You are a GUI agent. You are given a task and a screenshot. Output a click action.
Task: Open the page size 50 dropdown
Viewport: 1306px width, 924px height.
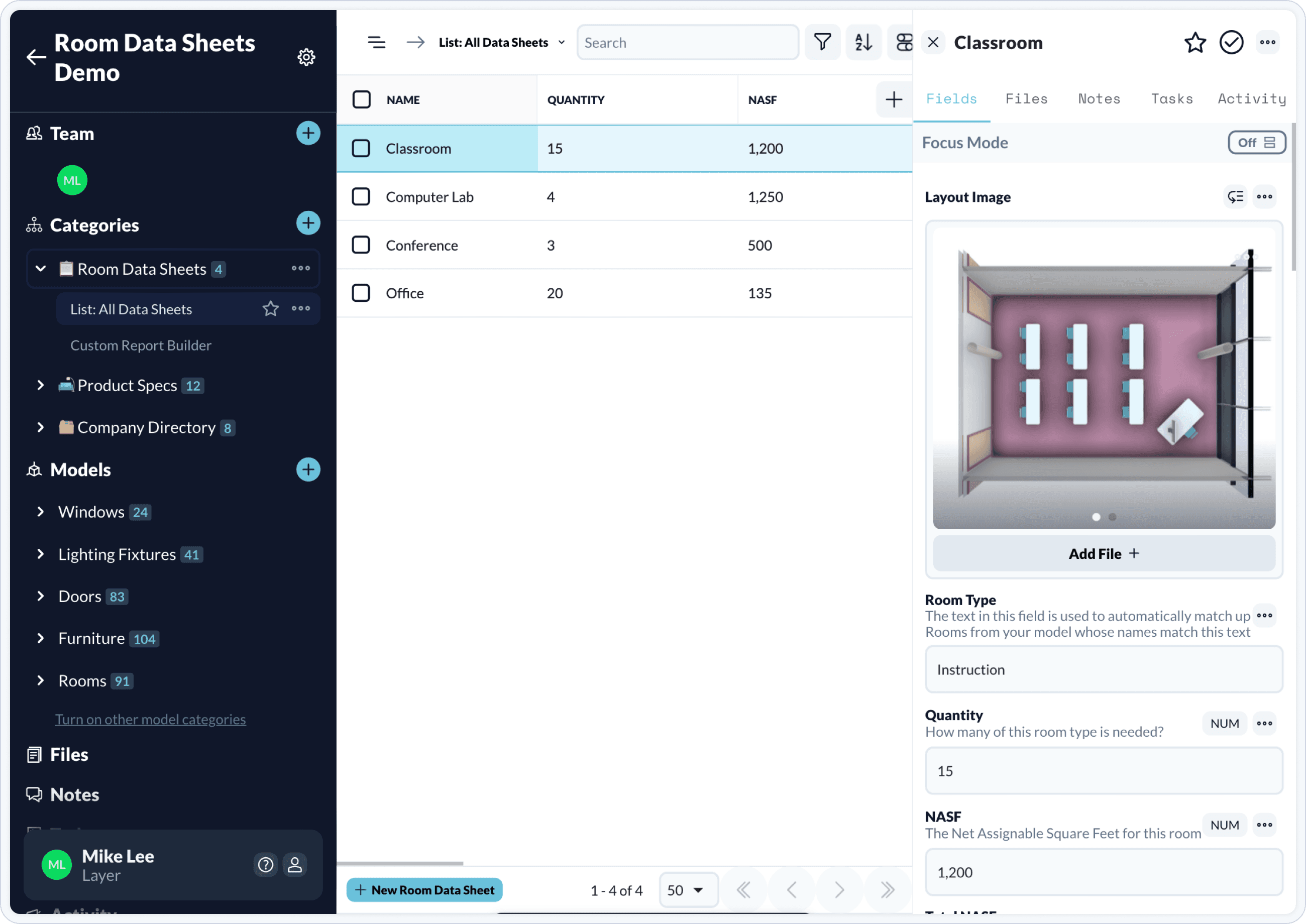tap(688, 890)
